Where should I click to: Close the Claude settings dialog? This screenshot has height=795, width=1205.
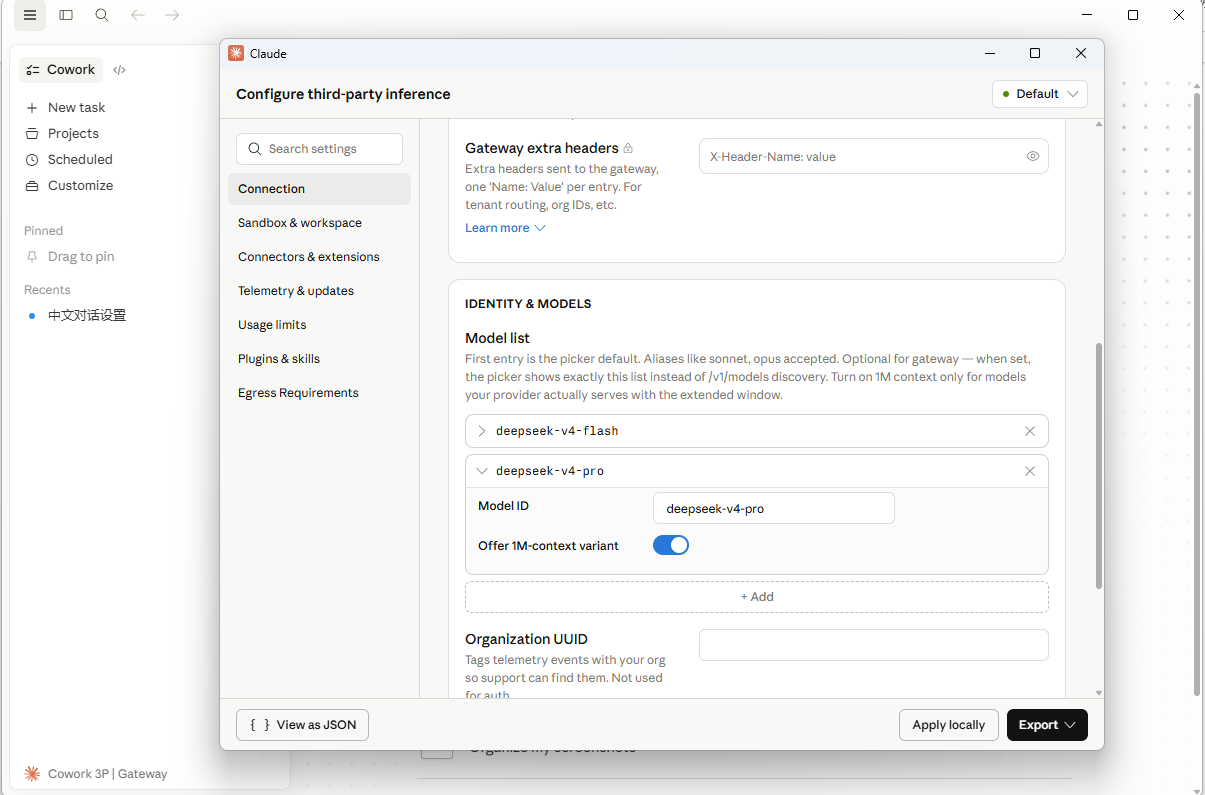click(x=1081, y=53)
